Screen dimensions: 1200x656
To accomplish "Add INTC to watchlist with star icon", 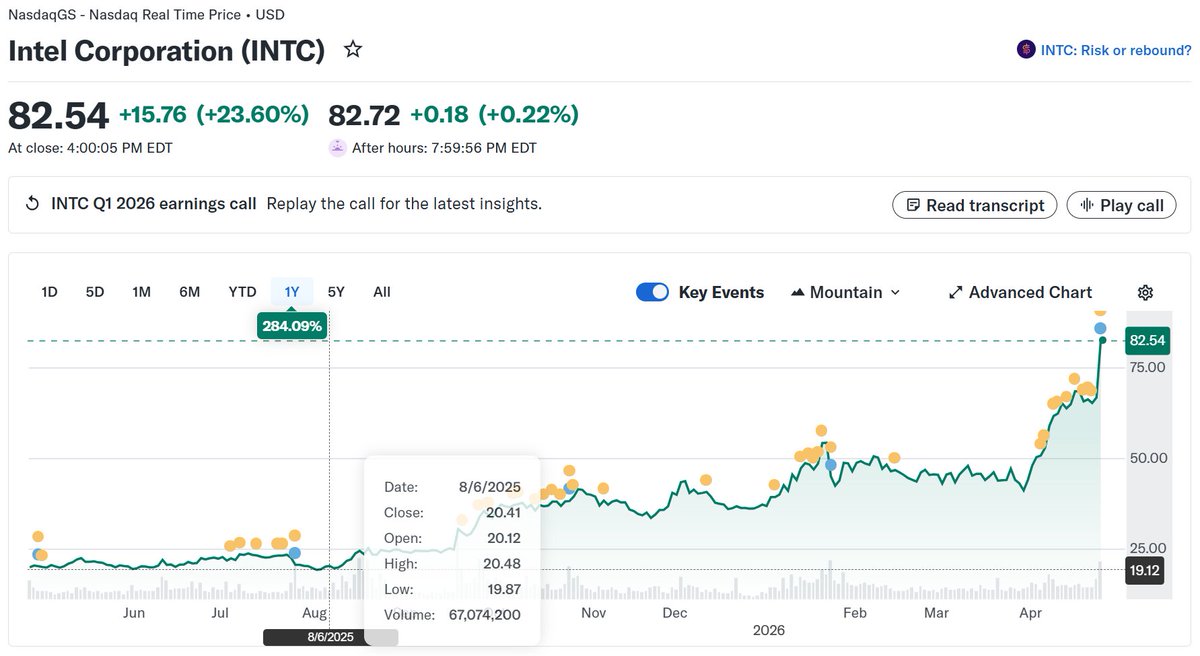I will (353, 49).
